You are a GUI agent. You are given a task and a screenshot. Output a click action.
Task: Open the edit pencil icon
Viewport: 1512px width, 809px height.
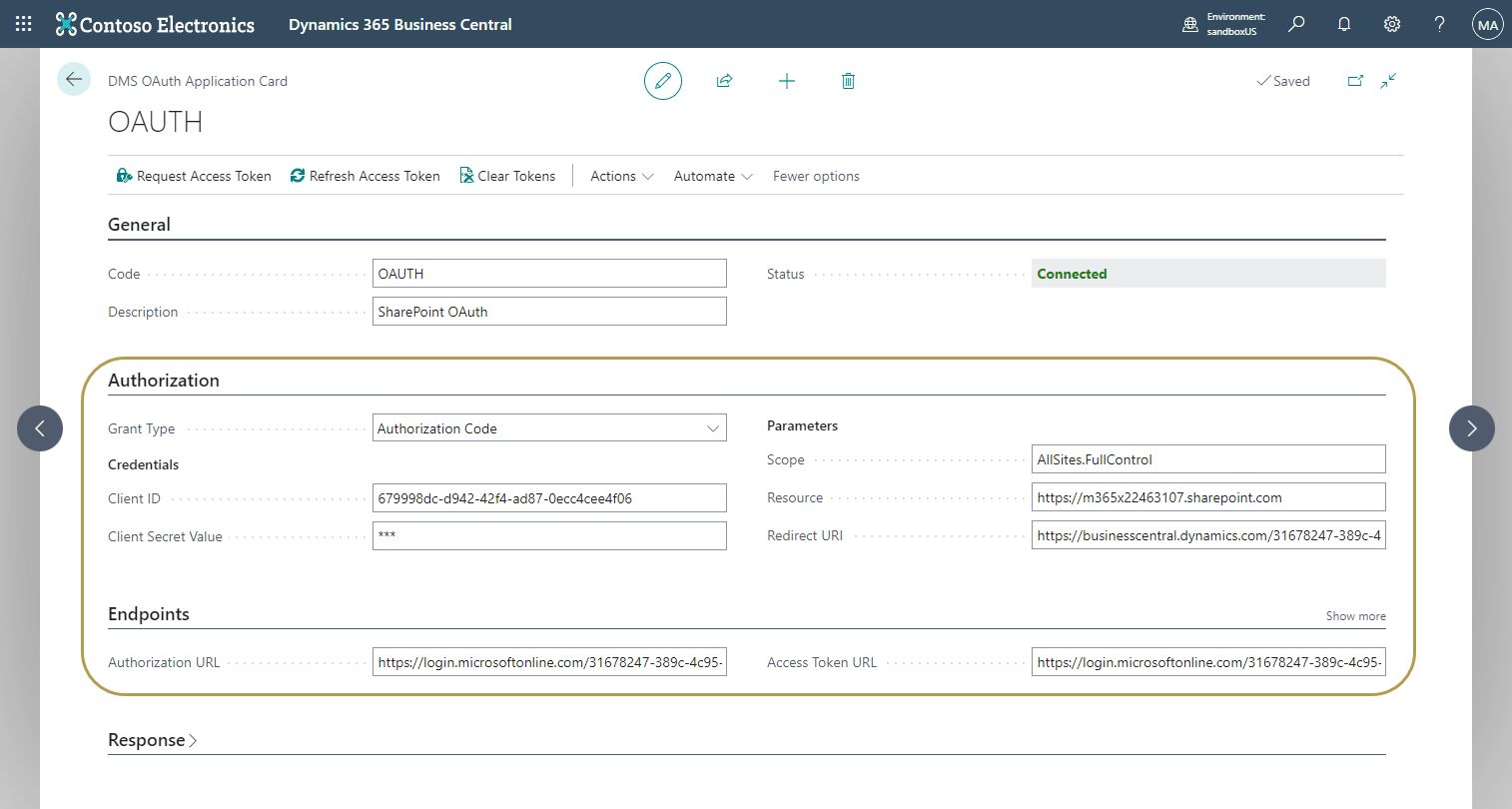pos(663,81)
